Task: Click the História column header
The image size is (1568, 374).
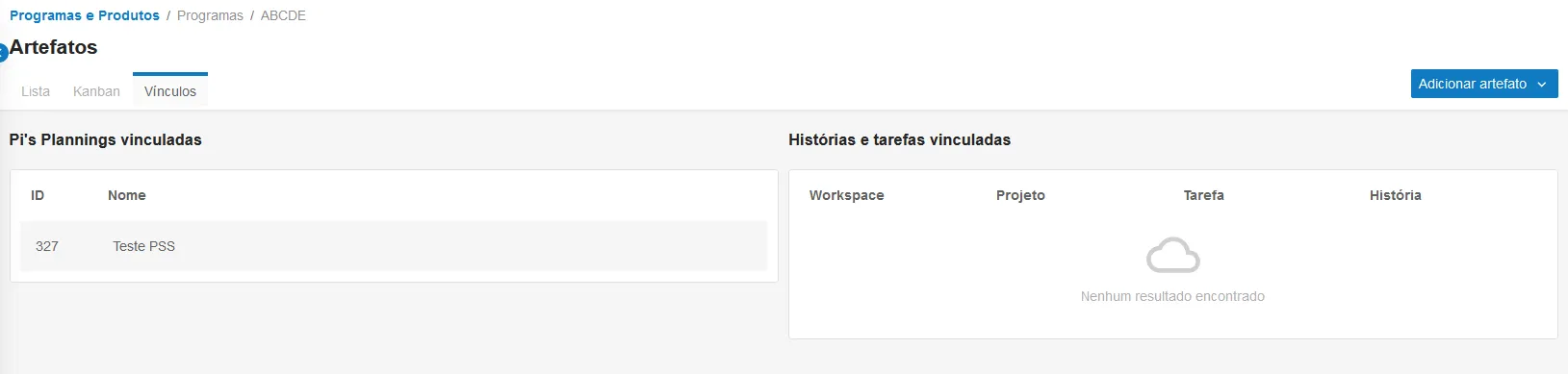Action: 1396,195
